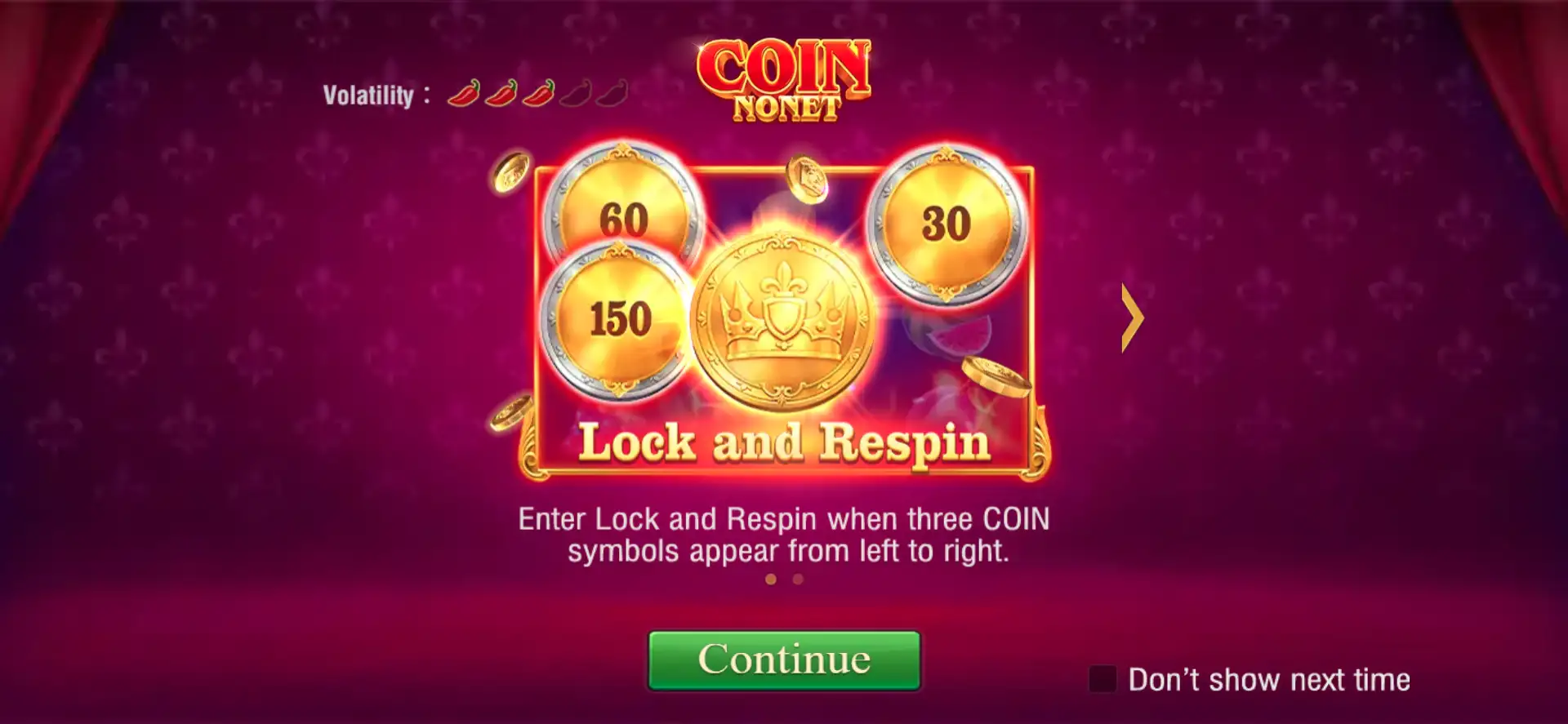The width and height of the screenshot is (1568, 724).
Task: Go to next slide with right arrow
Action: click(x=1133, y=318)
